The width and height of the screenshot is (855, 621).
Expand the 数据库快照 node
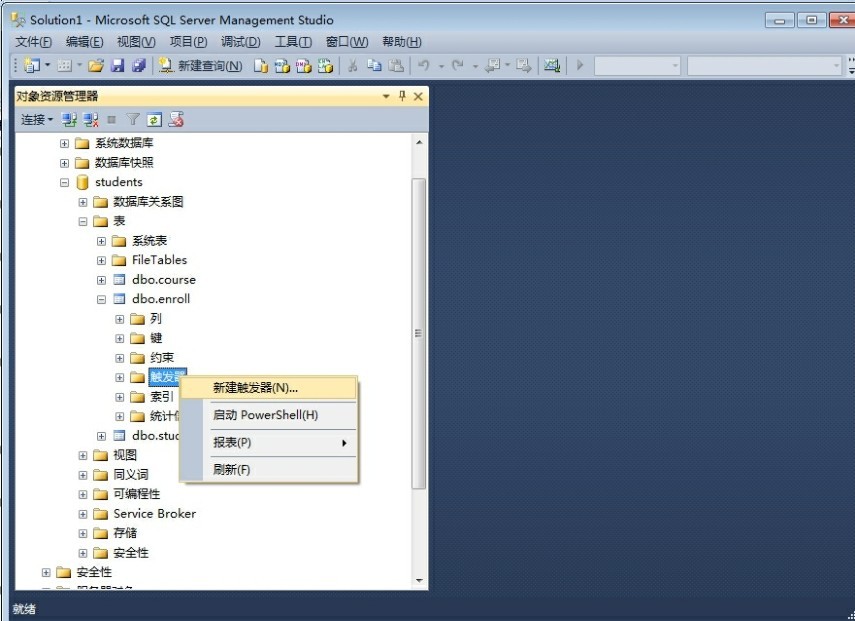pyautogui.click(x=64, y=163)
